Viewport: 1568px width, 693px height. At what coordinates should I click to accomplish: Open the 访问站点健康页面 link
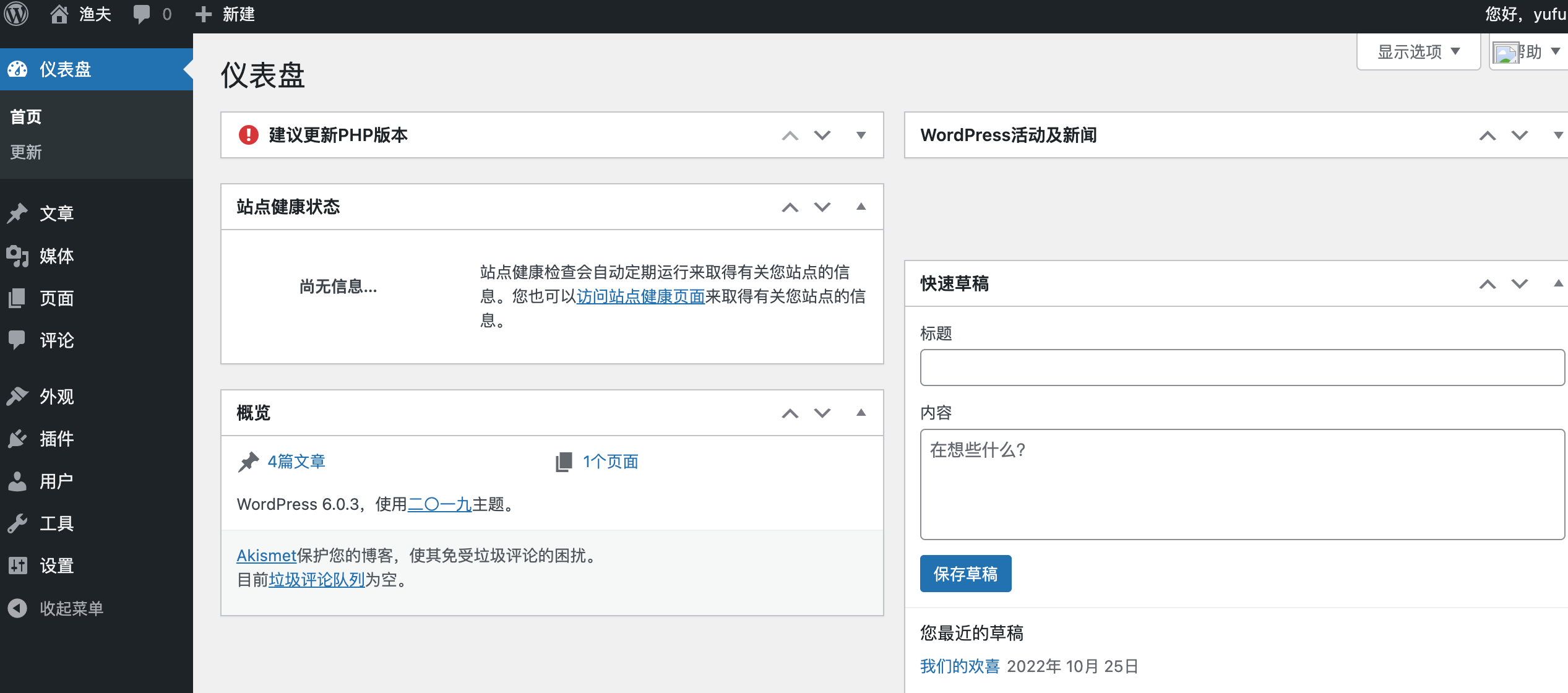pos(640,296)
